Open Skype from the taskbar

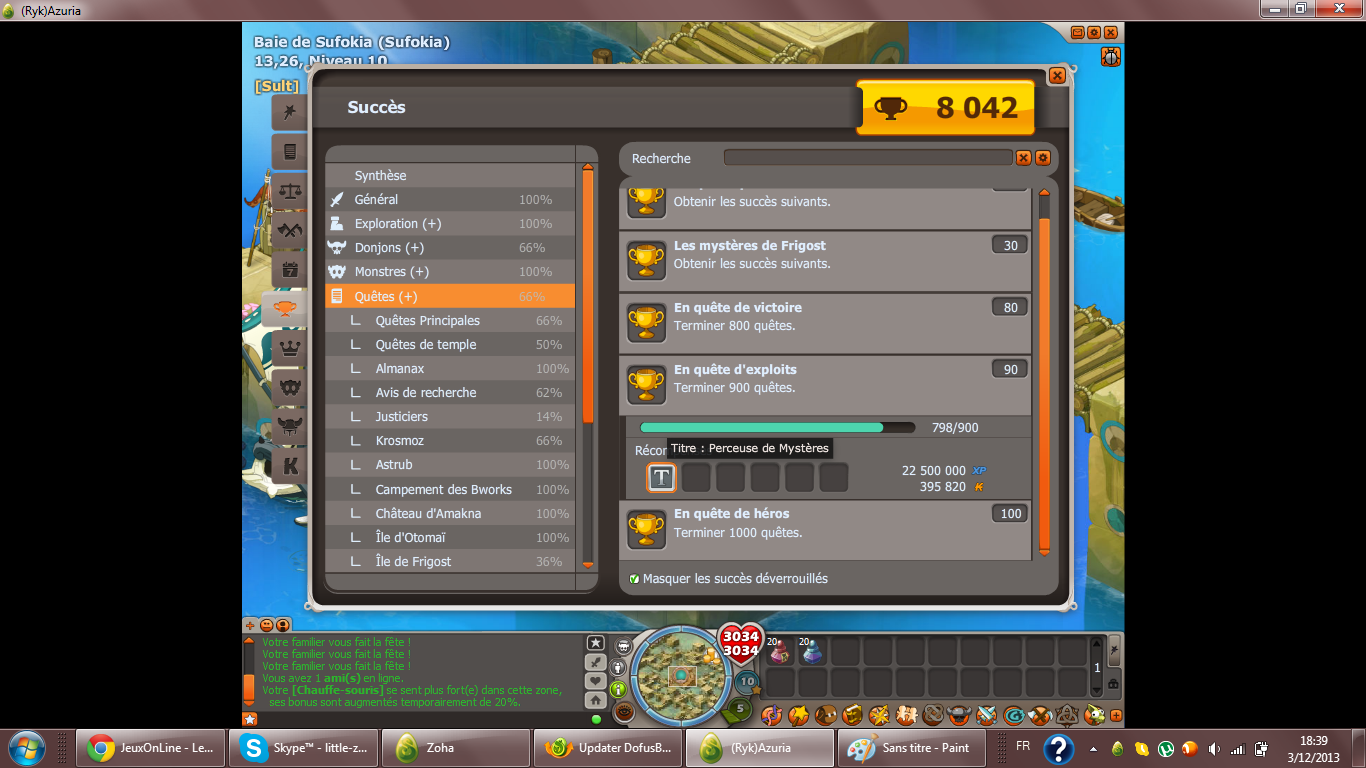[303, 747]
